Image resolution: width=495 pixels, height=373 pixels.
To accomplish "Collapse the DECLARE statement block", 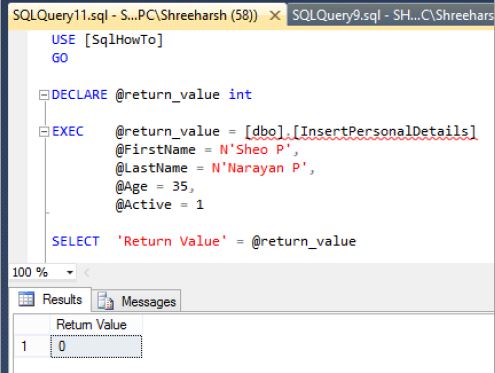I will coord(44,95).
